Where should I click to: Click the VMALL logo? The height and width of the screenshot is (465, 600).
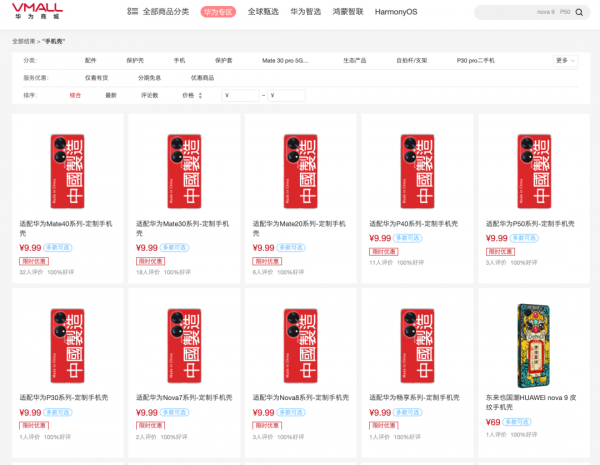click(37, 11)
